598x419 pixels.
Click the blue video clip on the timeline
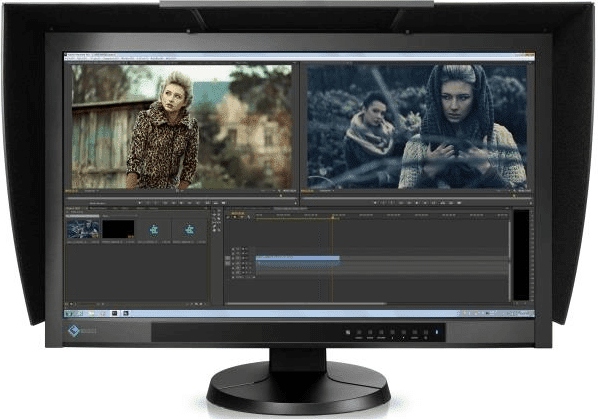[x=297, y=258]
